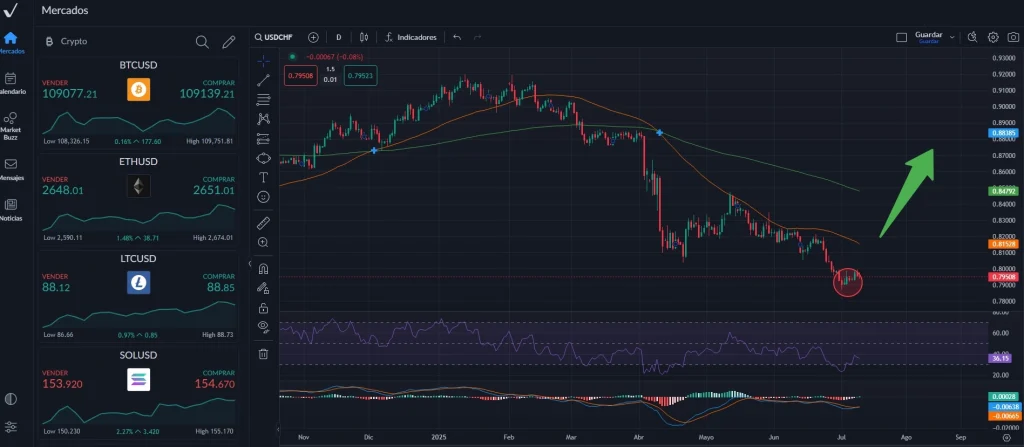Open the chart settings gear
Viewport: 1024px width, 447px height.
coord(993,37)
